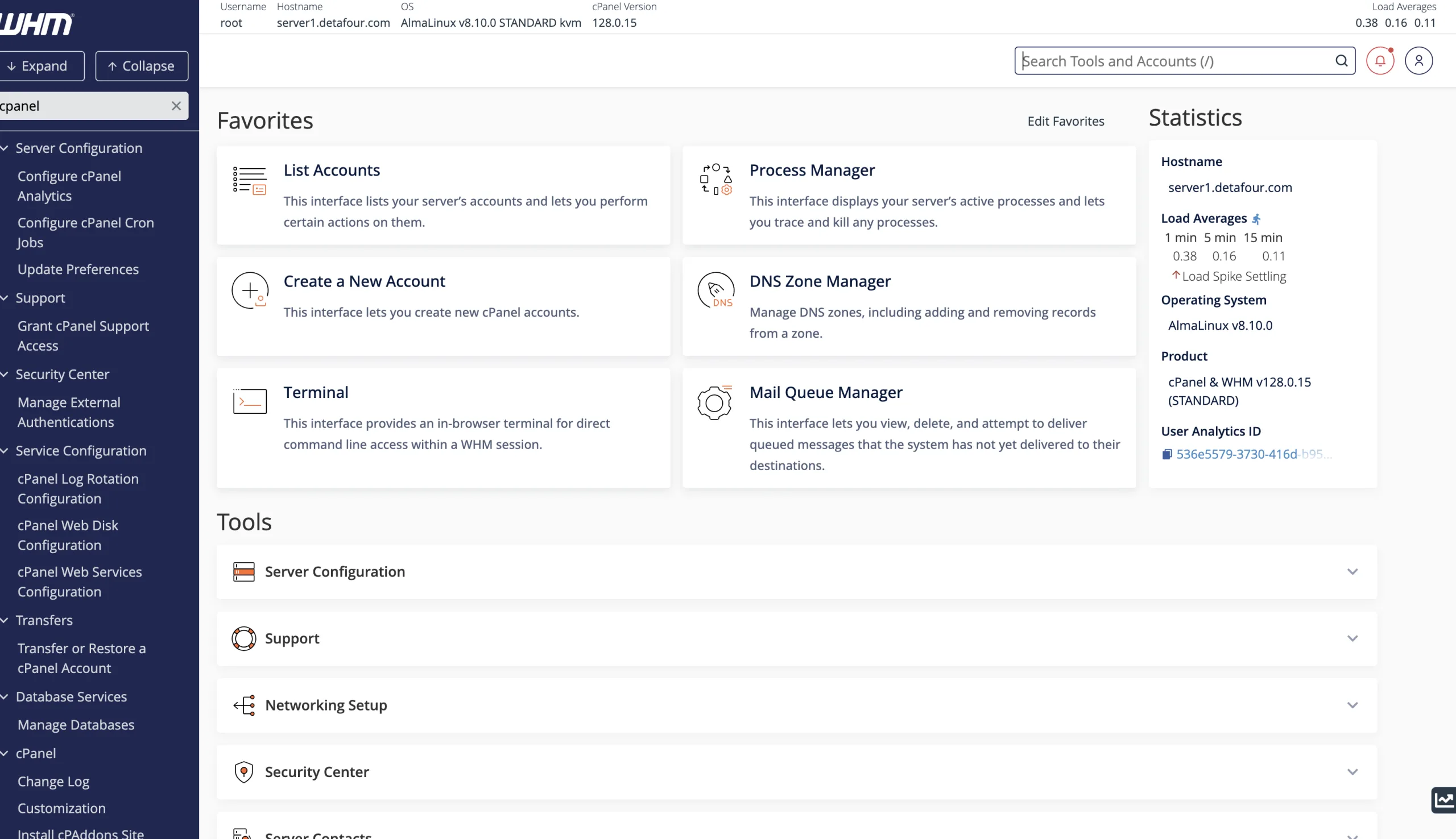Click the Terminal icon
Image resolution: width=1456 pixels, height=839 pixels.
pyautogui.click(x=250, y=401)
